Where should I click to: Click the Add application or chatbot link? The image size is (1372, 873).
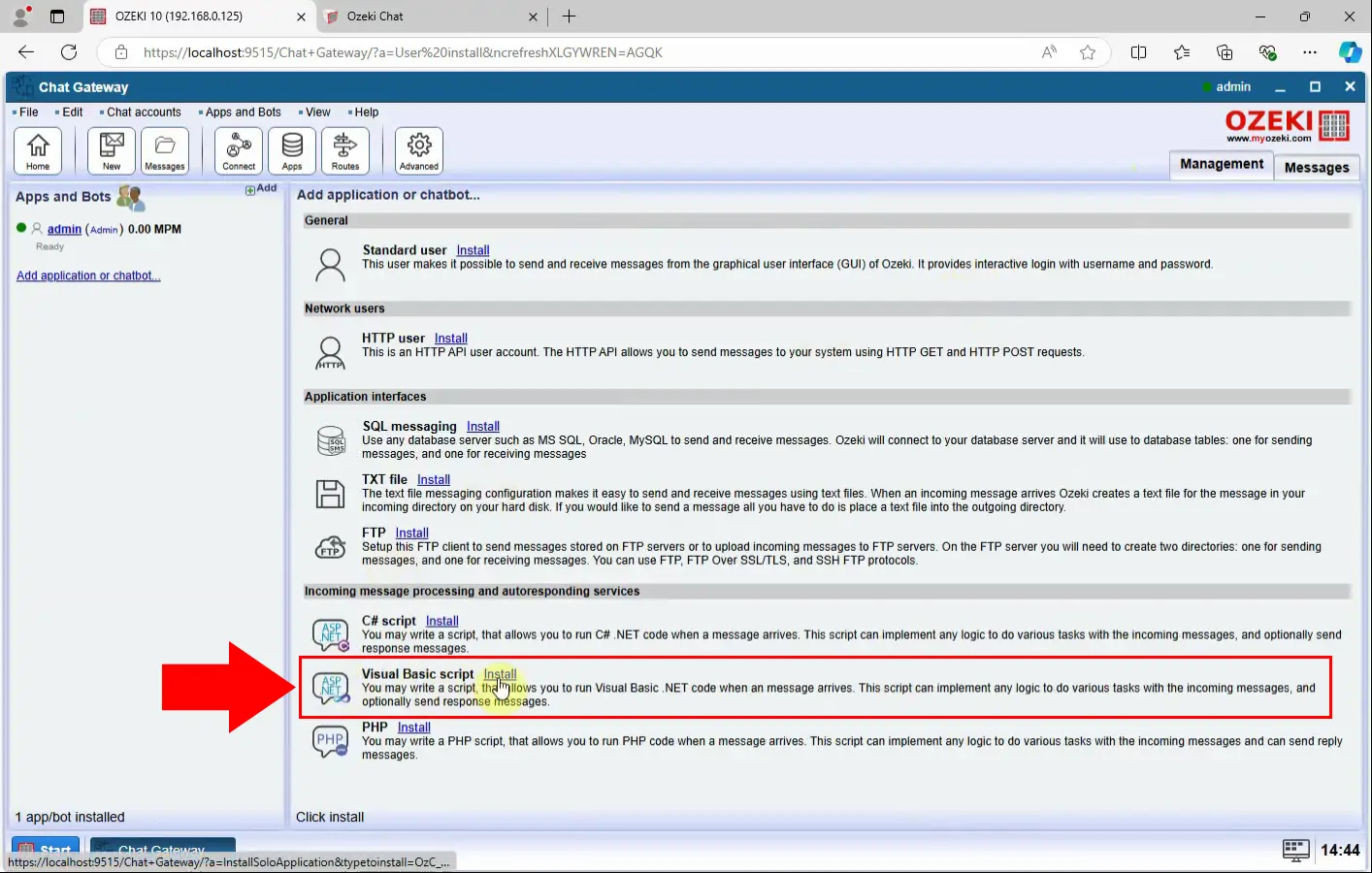pyautogui.click(x=88, y=276)
